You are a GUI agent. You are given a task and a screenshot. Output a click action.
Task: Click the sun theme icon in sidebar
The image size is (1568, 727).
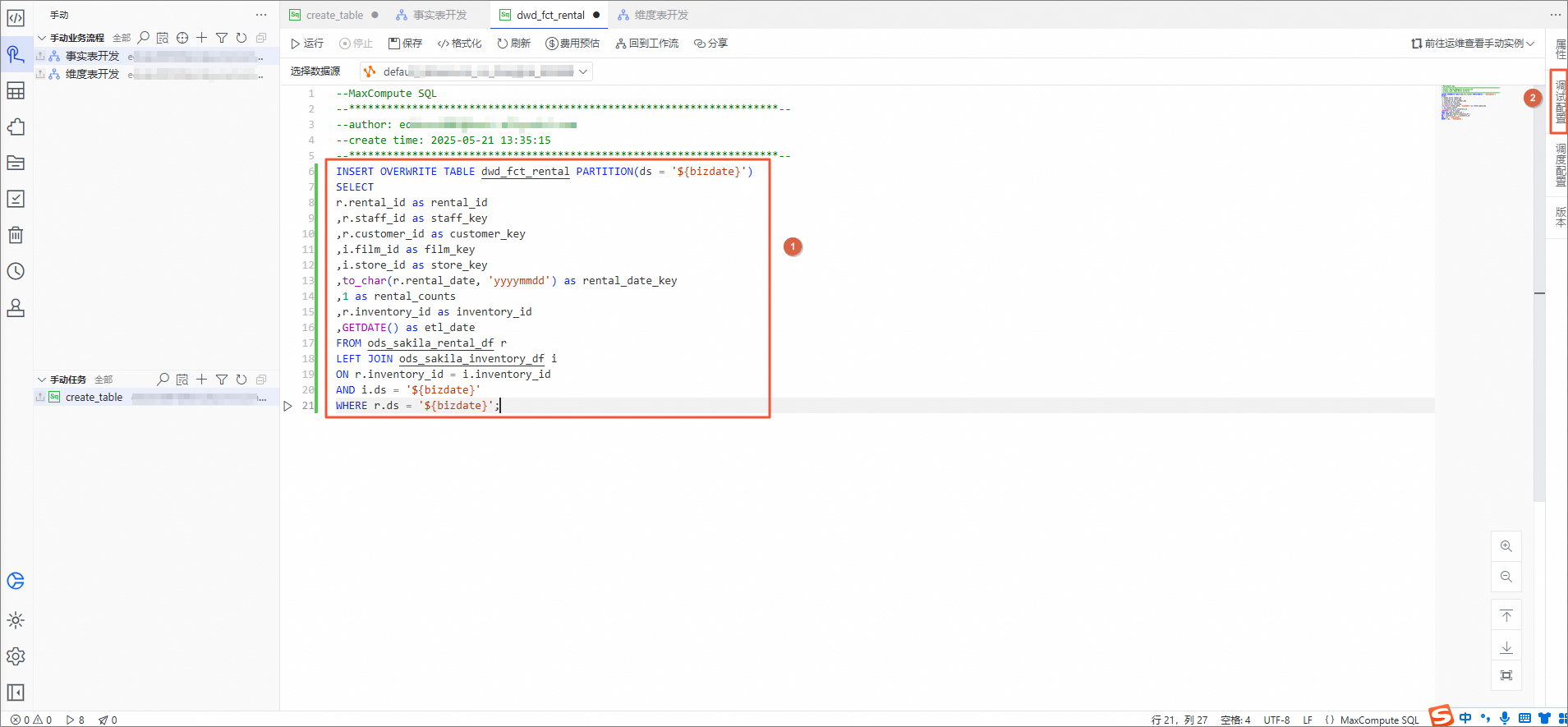[16, 620]
